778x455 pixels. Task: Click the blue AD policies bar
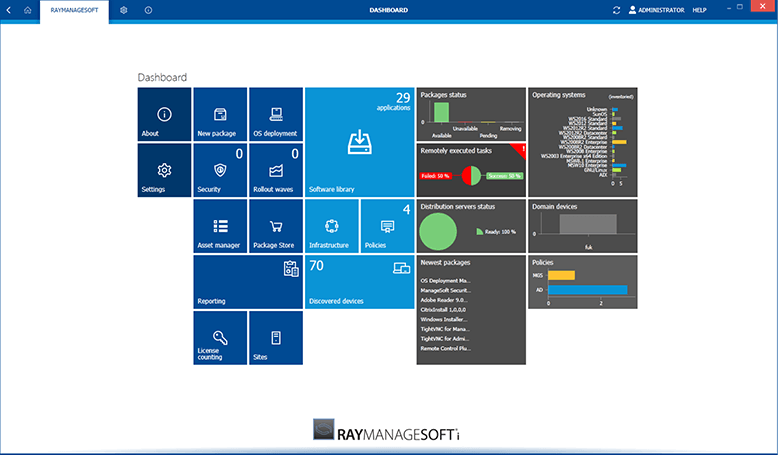[x=587, y=290]
